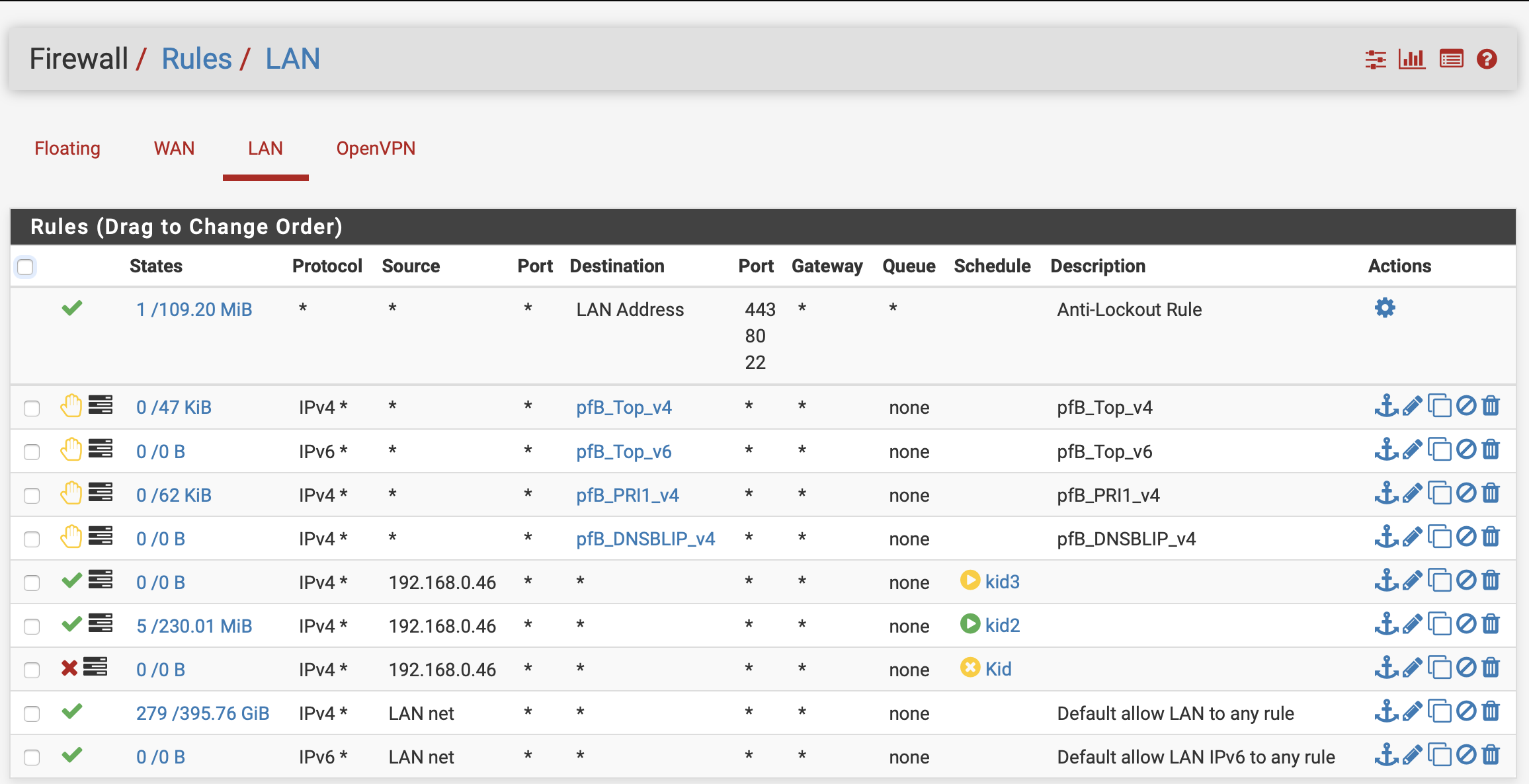Delete the pfB_PRI1_v4 rule
The width and height of the screenshot is (1529, 784).
coord(1491,493)
